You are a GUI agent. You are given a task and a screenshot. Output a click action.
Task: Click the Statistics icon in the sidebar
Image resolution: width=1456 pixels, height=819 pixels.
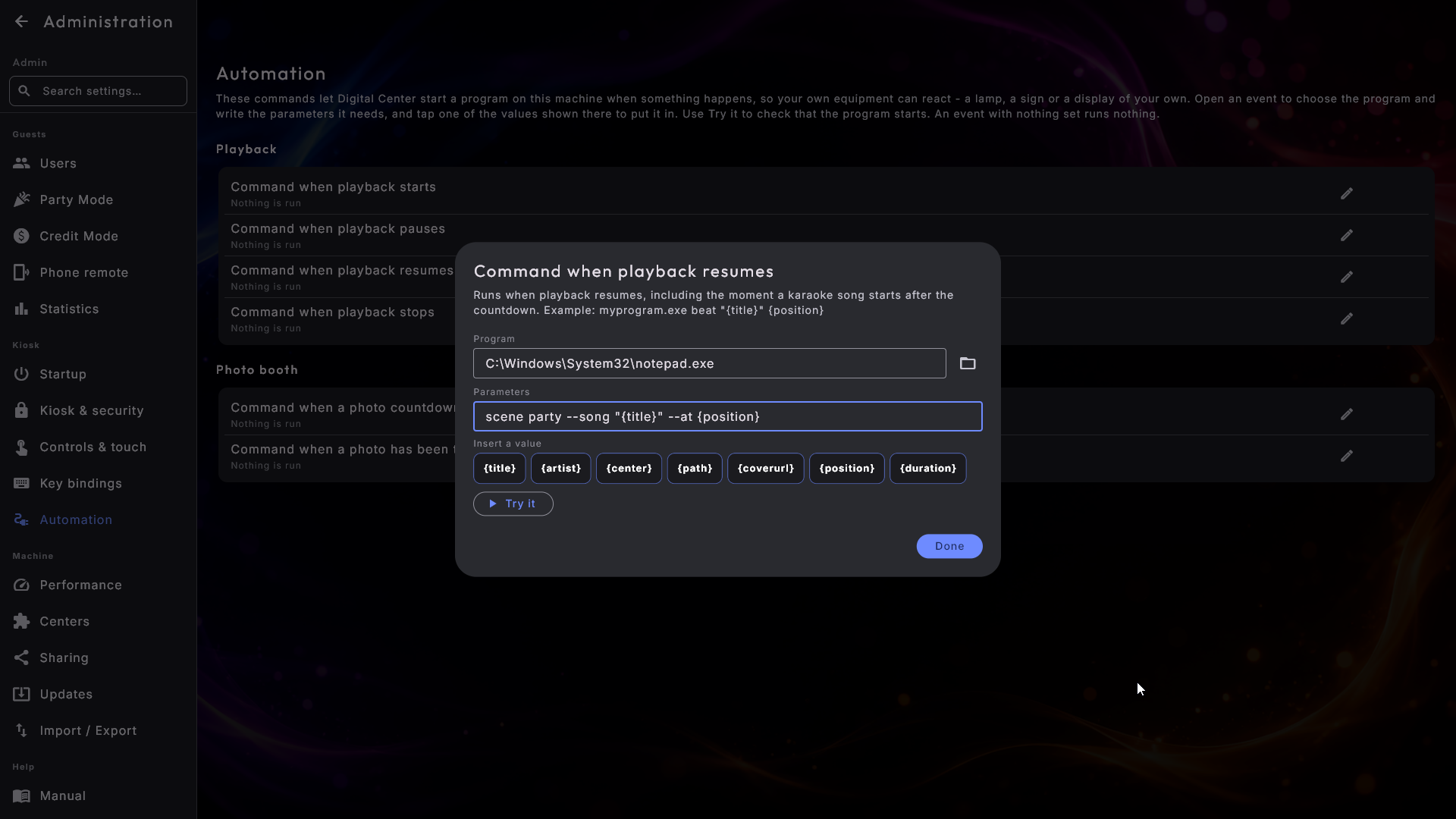(x=21, y=309)
